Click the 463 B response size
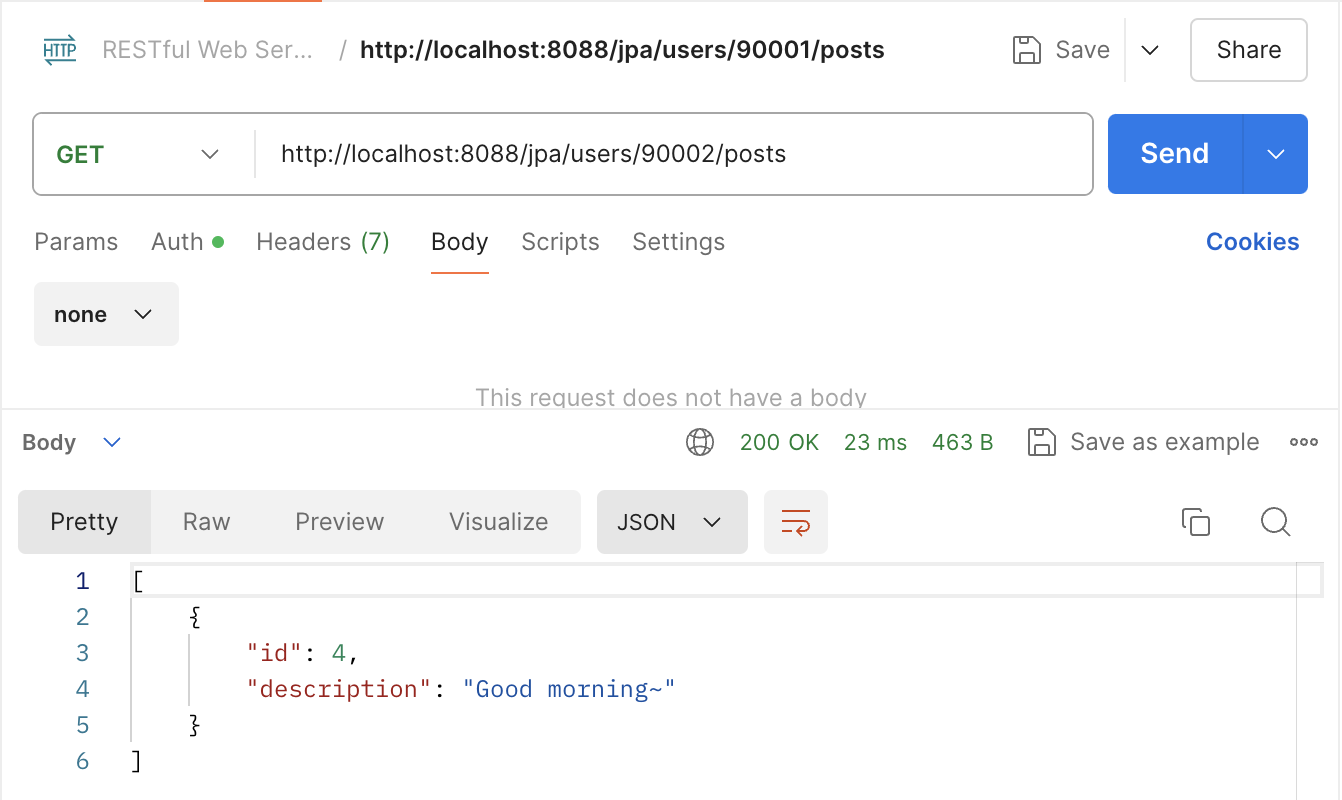 tap(962, 442)
